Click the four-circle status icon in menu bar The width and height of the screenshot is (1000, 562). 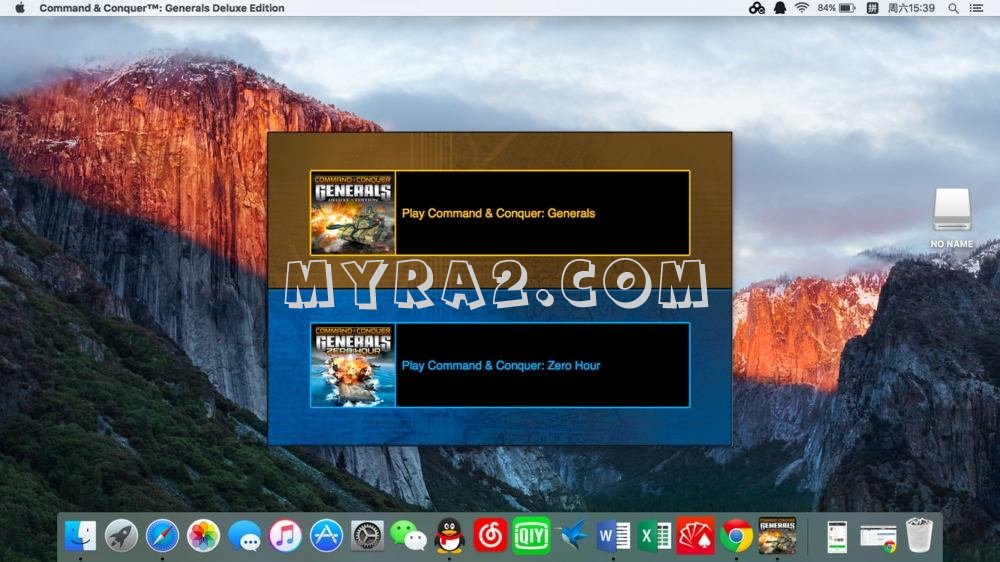click(x=757, y=8)
